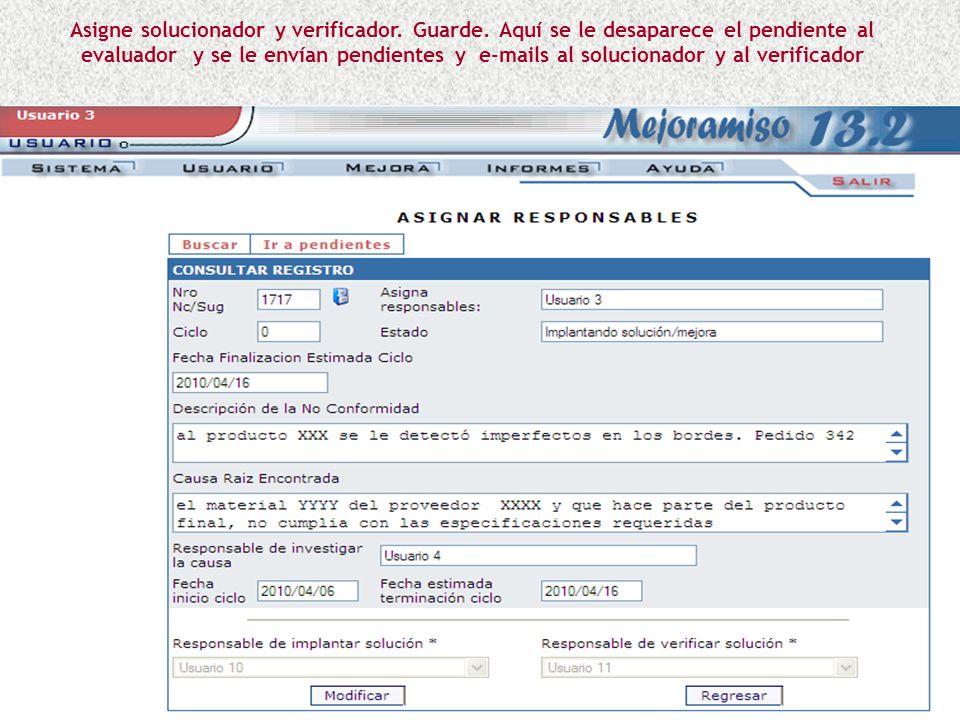Click the Asigna responsables field

pos(711,299)
